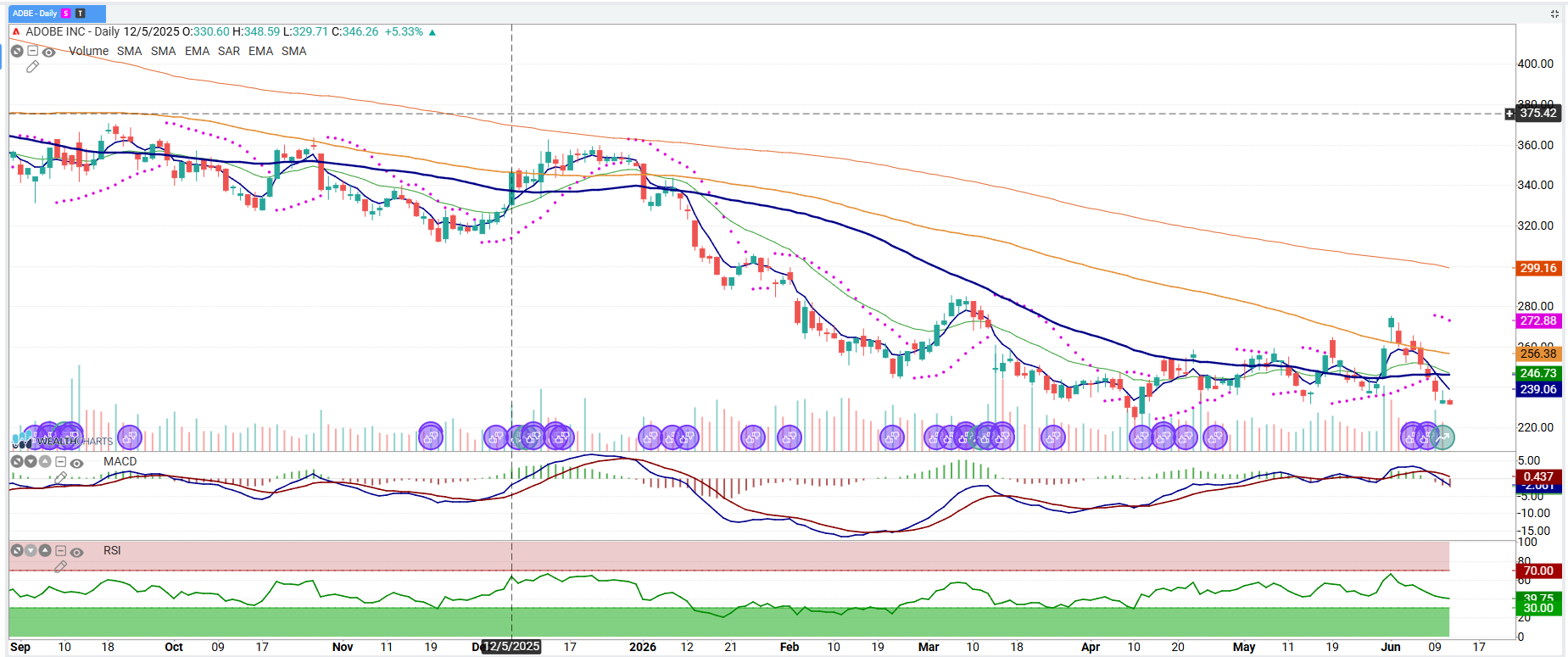Viewport: 1568px width, 657px height.
Task: Click the 400.00 price axis label
Action: point(1536,64)
